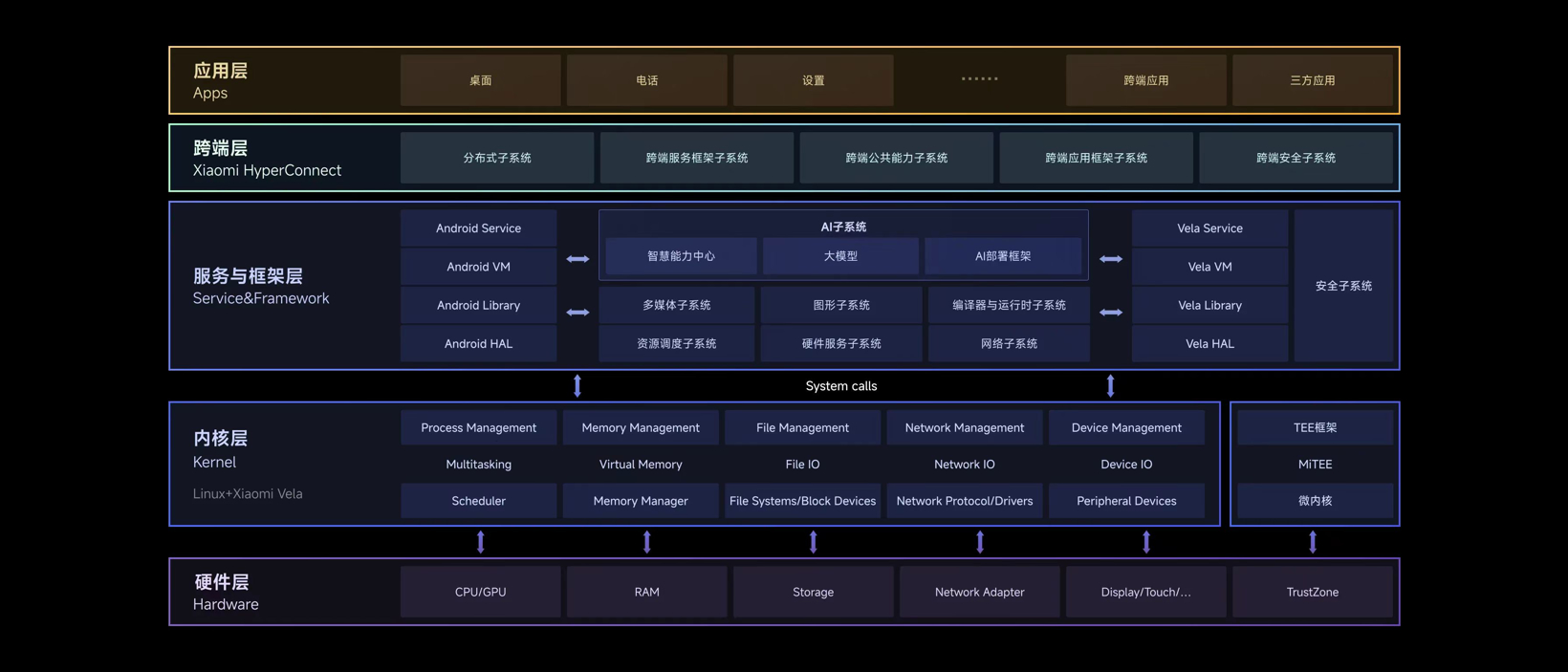Click the File IO label
1568x672 pixels.
(802, 465)
